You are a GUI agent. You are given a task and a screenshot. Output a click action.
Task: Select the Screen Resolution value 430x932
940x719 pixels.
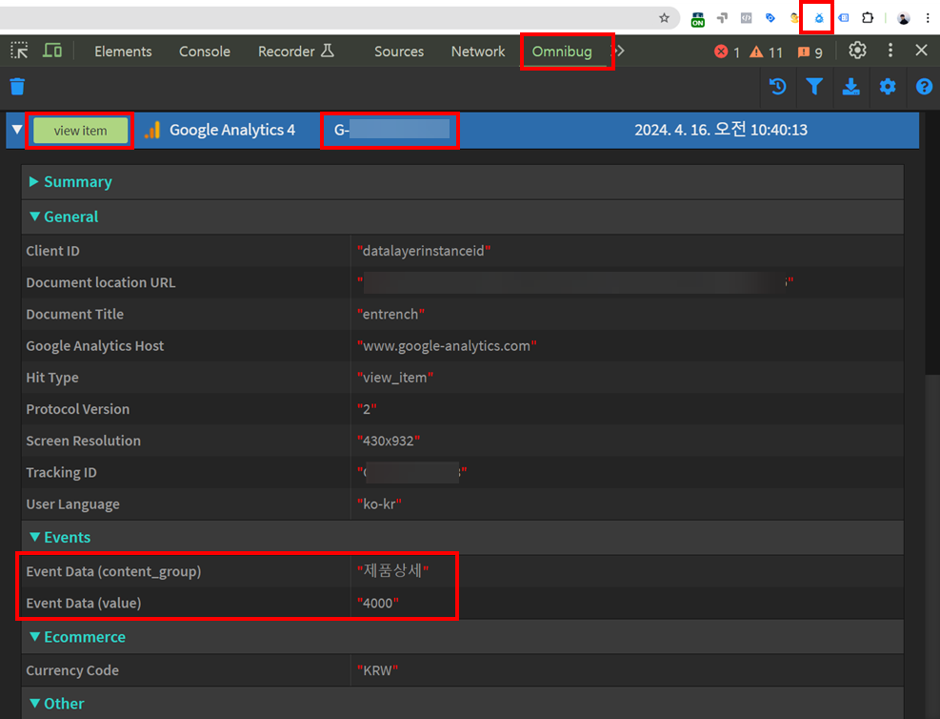tap(388, 441)
